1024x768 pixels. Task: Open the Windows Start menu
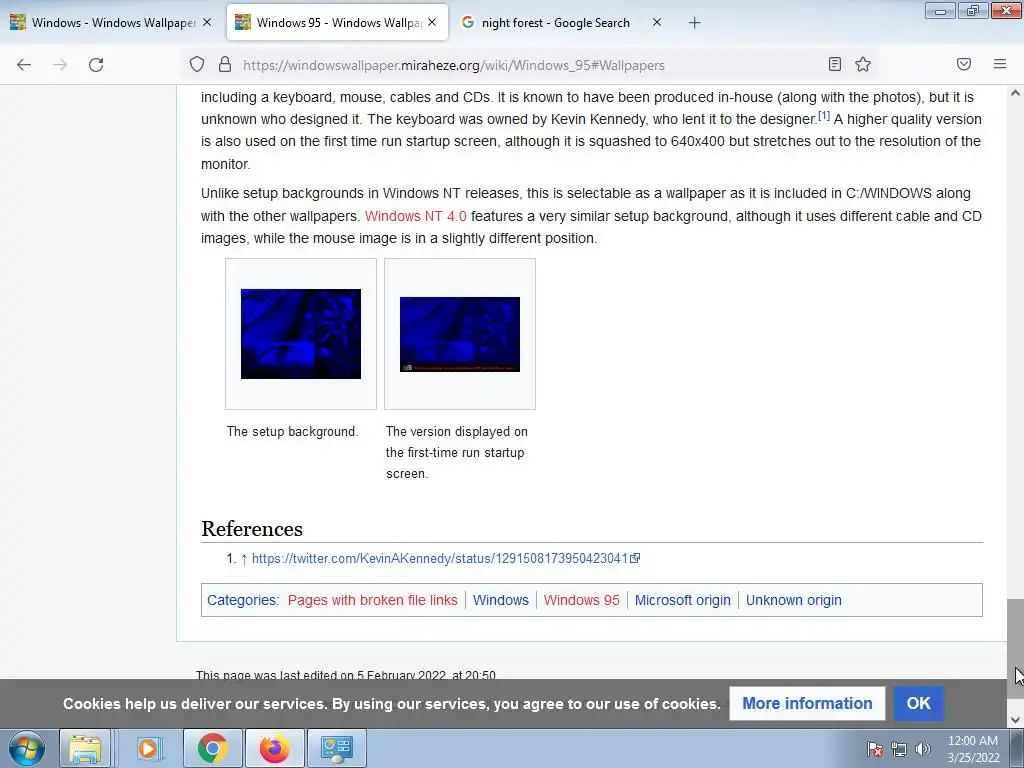[27, 748]
